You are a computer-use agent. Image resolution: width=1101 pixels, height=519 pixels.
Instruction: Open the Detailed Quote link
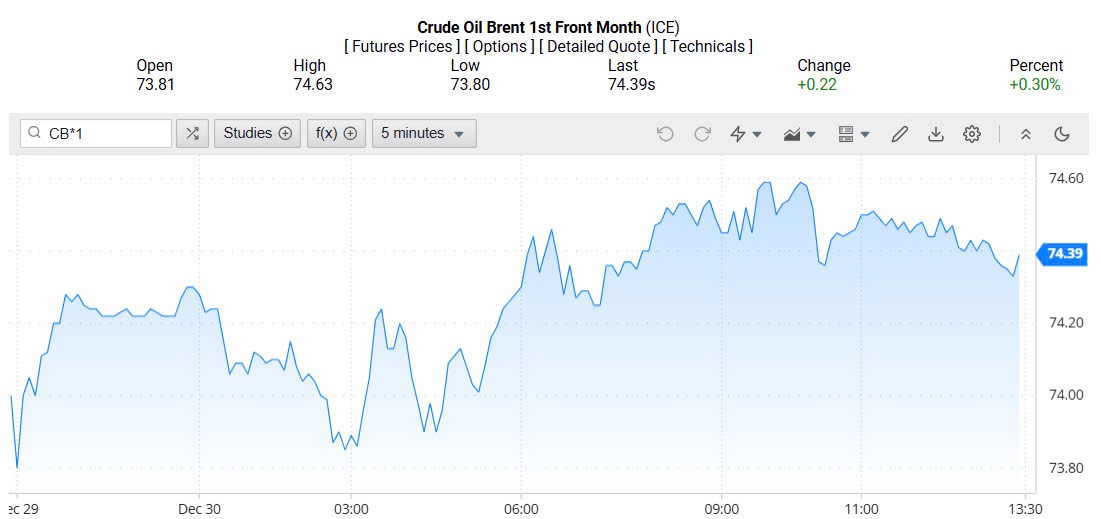coord(598,46)
